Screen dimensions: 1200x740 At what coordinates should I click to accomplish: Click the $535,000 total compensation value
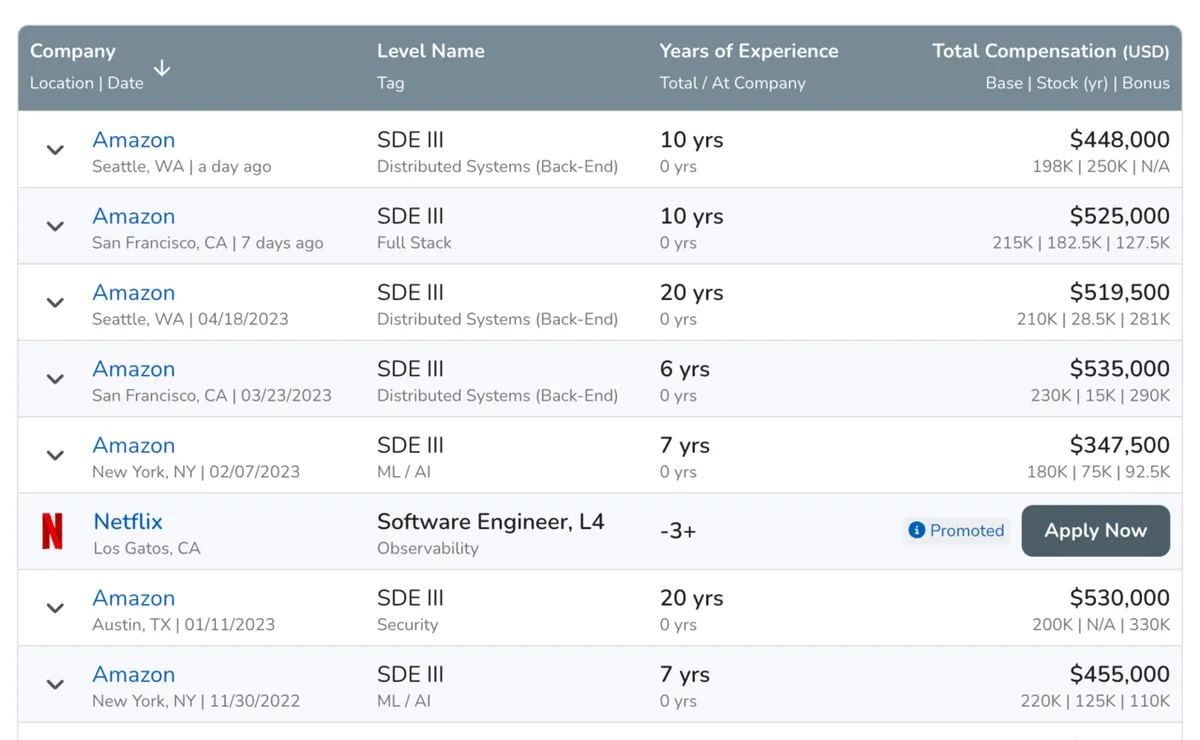tap(1119, 369)
